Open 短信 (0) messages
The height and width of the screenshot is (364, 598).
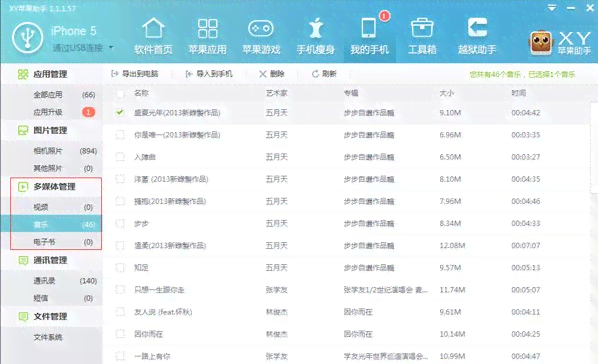51,298
